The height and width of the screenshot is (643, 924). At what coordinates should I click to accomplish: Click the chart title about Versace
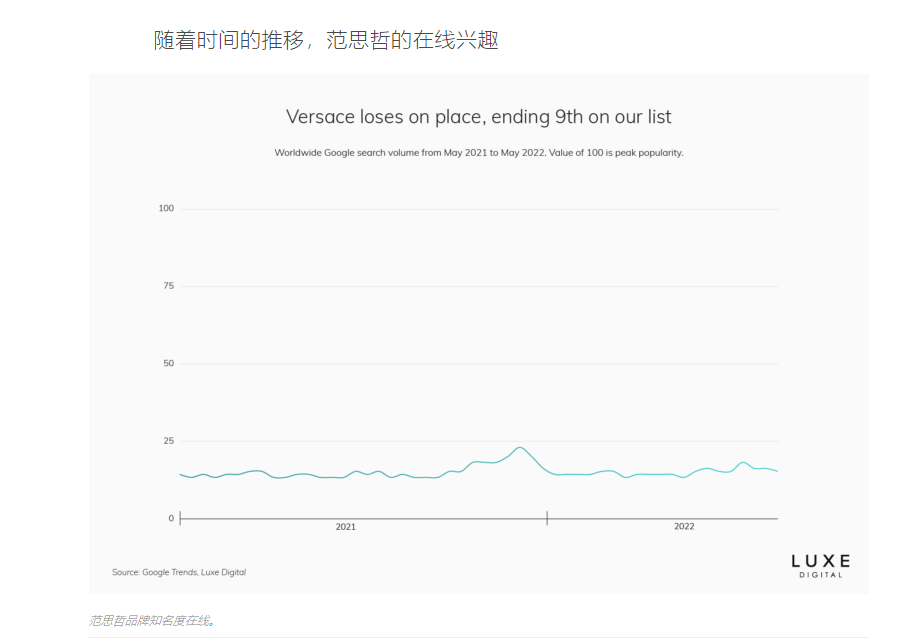478,117
